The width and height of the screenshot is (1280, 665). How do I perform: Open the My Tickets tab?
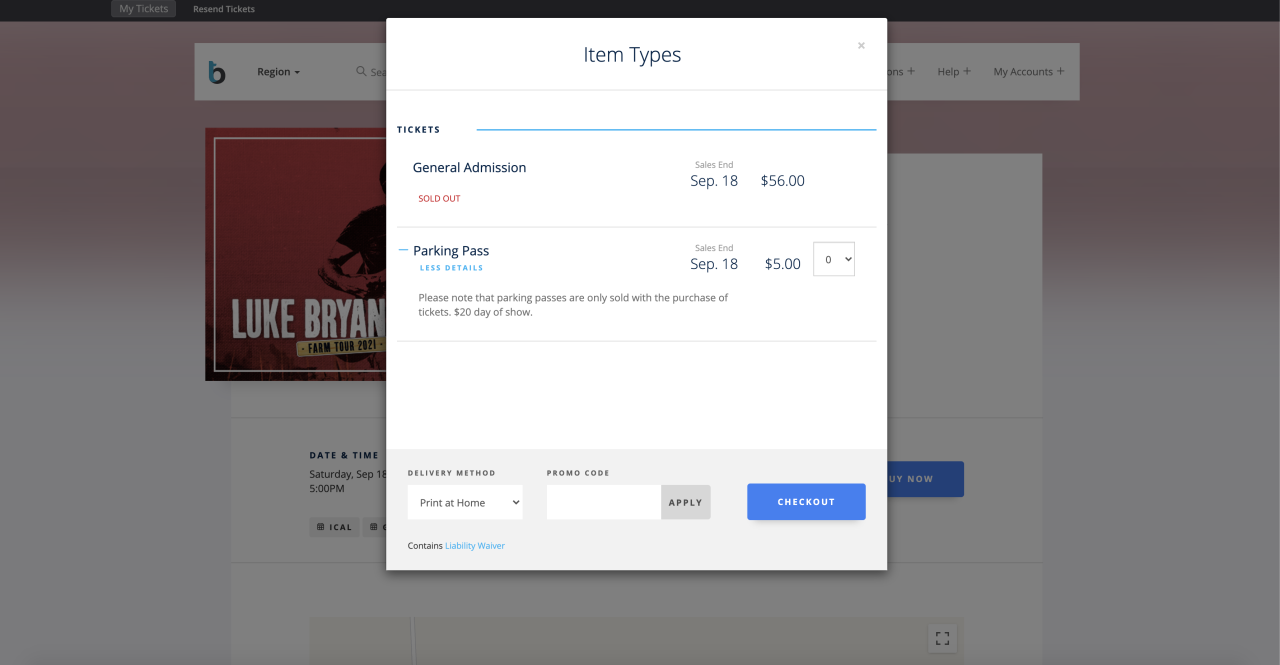tap(143, 9)
